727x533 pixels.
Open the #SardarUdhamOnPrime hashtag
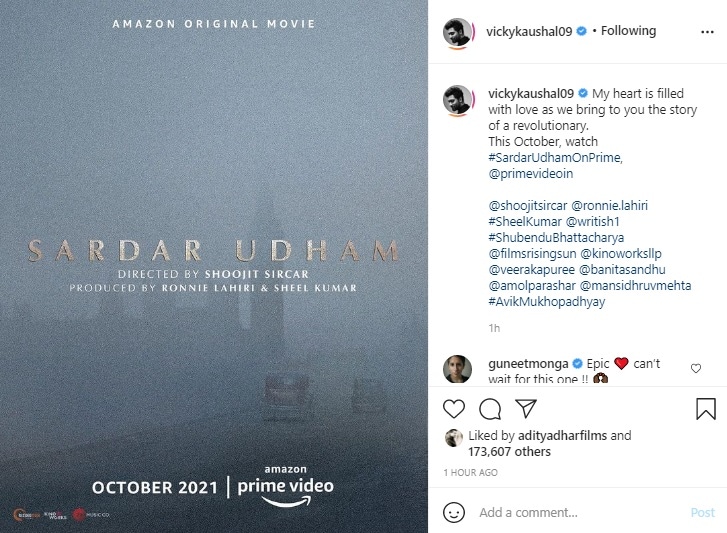(554, 158)
